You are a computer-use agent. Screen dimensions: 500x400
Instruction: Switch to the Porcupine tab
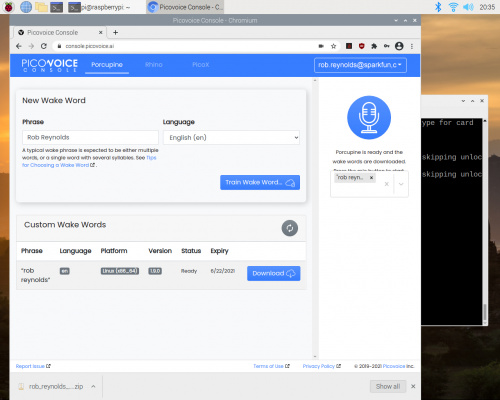107,65
